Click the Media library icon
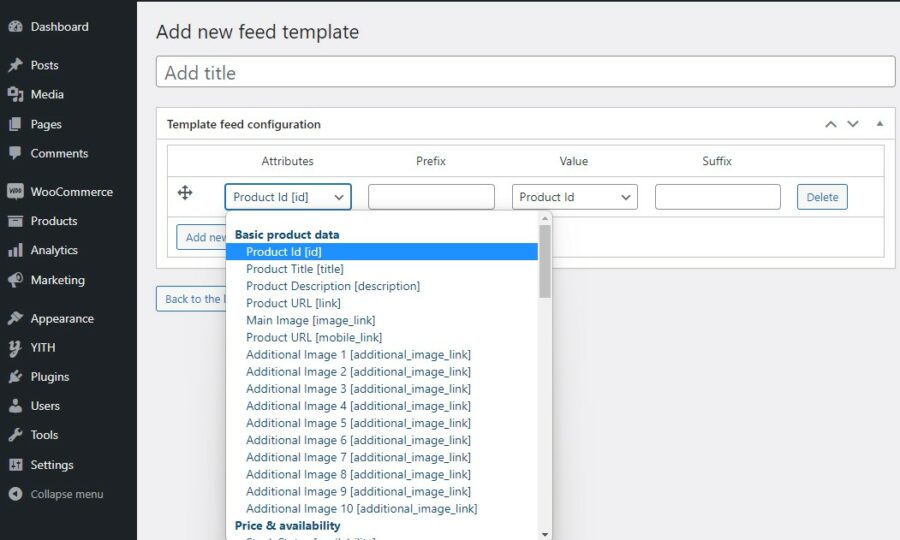Screen dimensions: 900x540 15,94
